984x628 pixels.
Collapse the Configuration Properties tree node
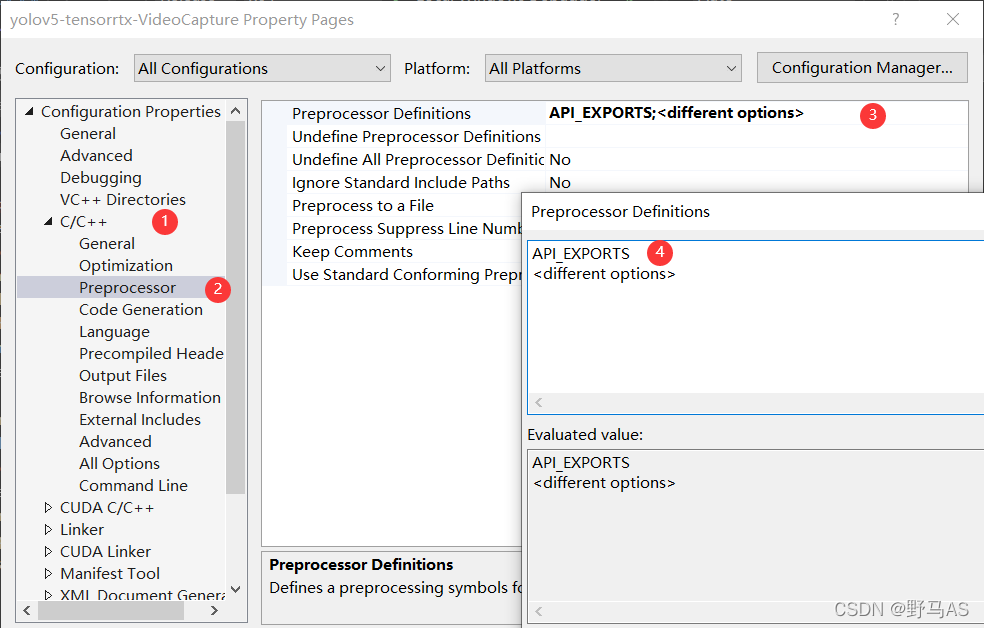pyautogui.click(x=29, y=111)
